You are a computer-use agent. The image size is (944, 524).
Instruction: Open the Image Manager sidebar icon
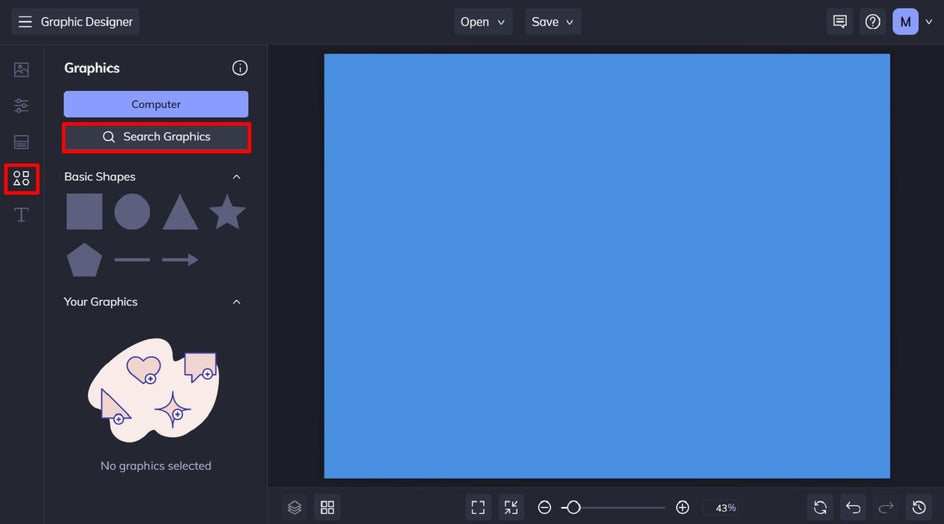click(21, 70)
